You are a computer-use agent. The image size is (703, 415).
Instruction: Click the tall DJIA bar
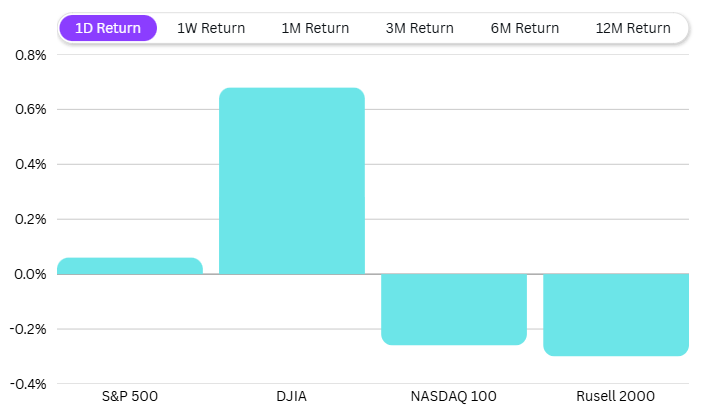[x=292, y=181]
